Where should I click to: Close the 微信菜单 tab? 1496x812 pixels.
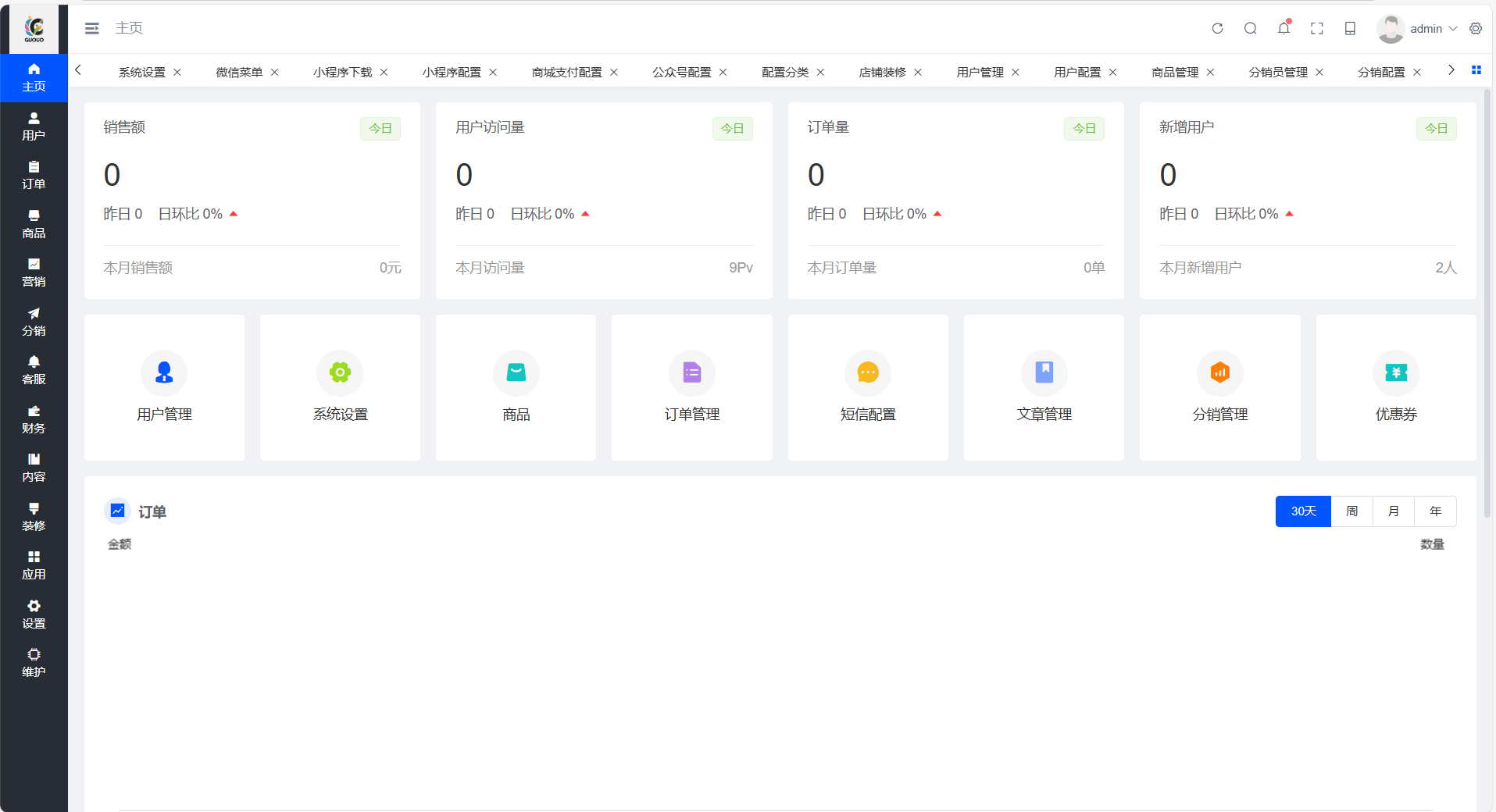[275, 73]
